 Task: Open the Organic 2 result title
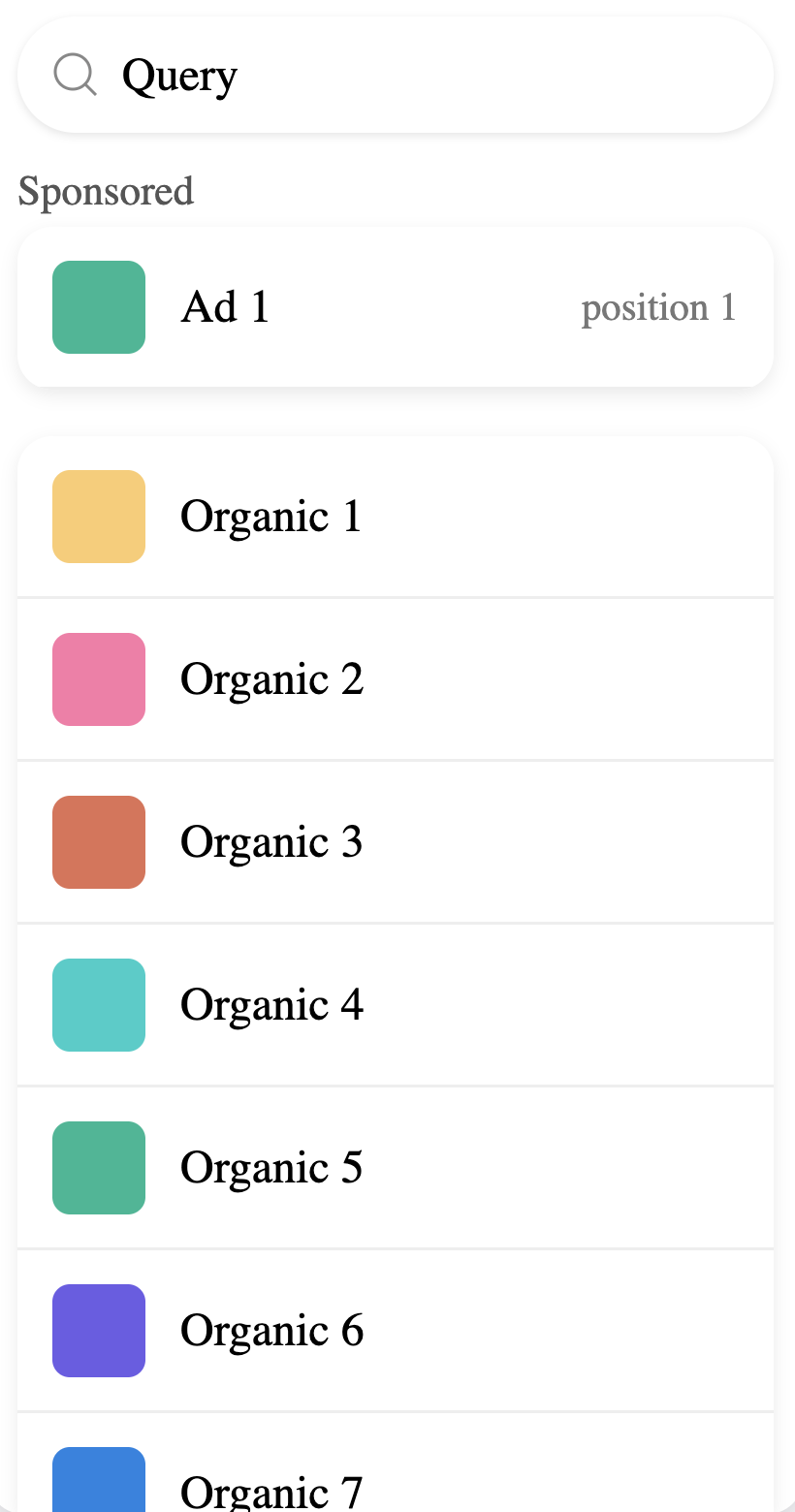click(x=271, y=679)
